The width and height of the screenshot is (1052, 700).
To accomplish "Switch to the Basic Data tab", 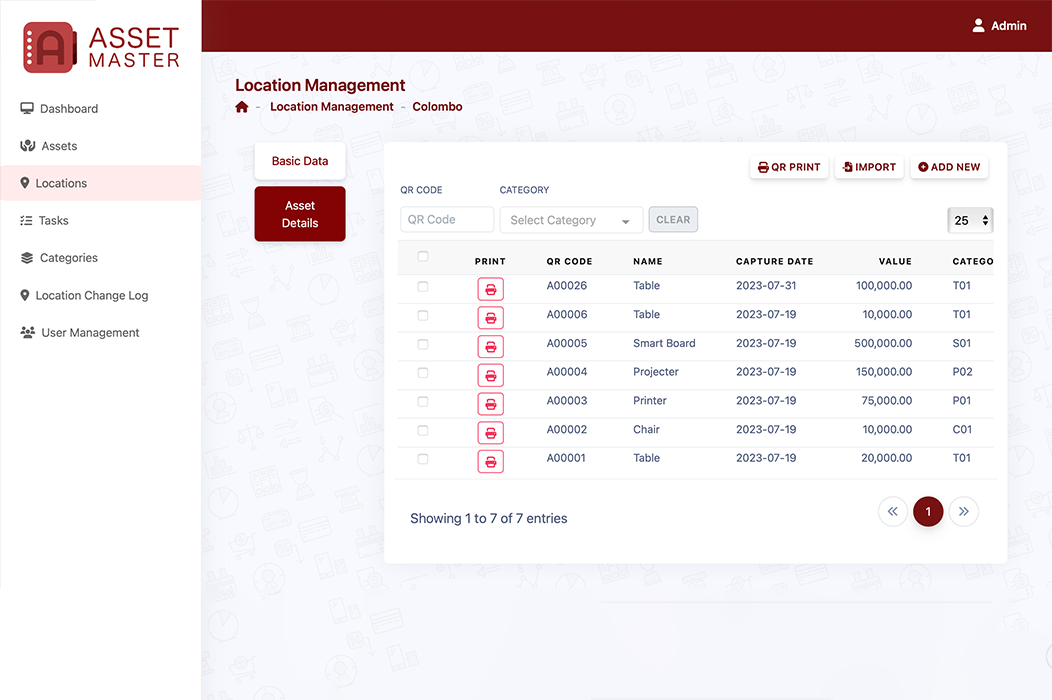I will [300, 161].
